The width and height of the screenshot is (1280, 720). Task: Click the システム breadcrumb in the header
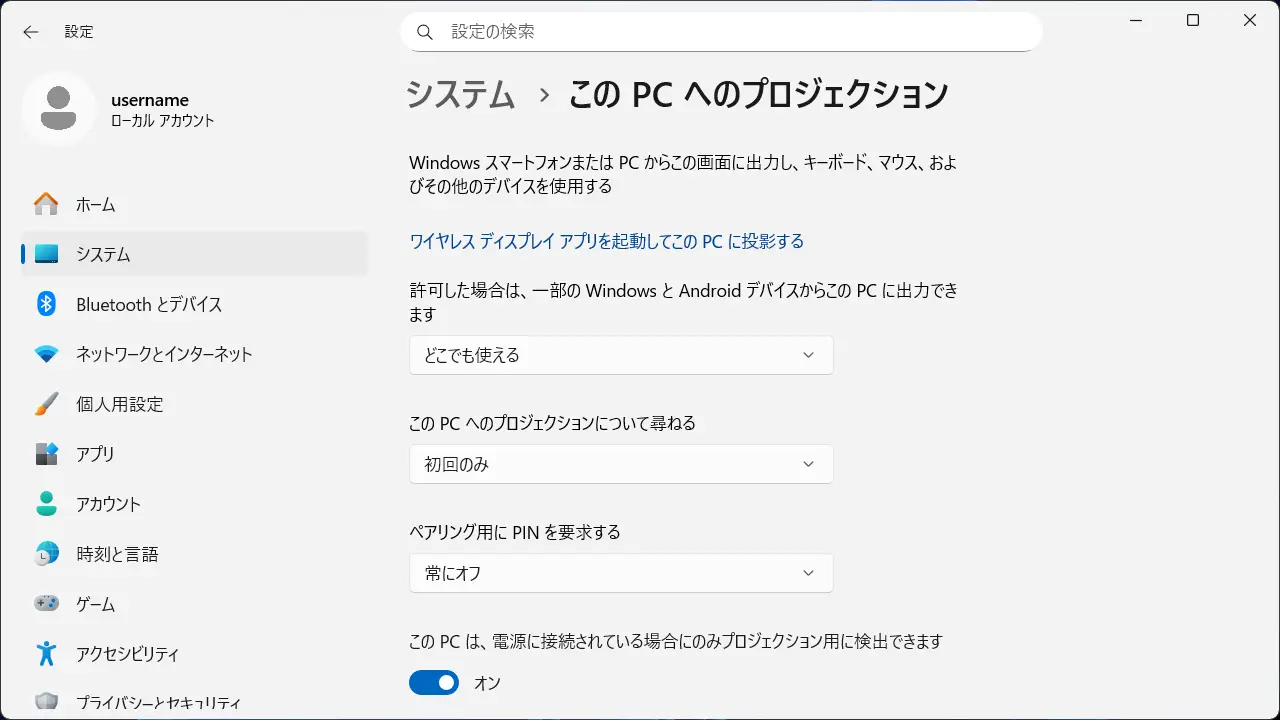coord(461,95)
